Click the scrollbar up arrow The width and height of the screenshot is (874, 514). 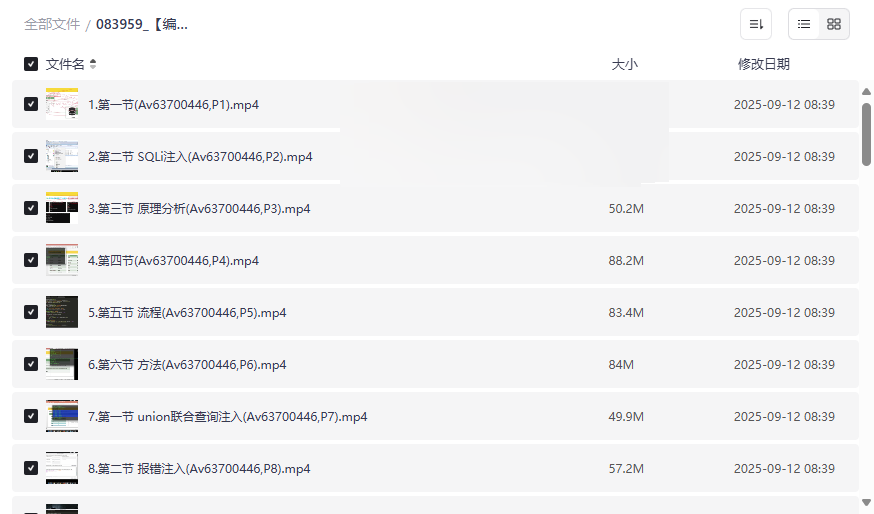click(x=866, y=91)
